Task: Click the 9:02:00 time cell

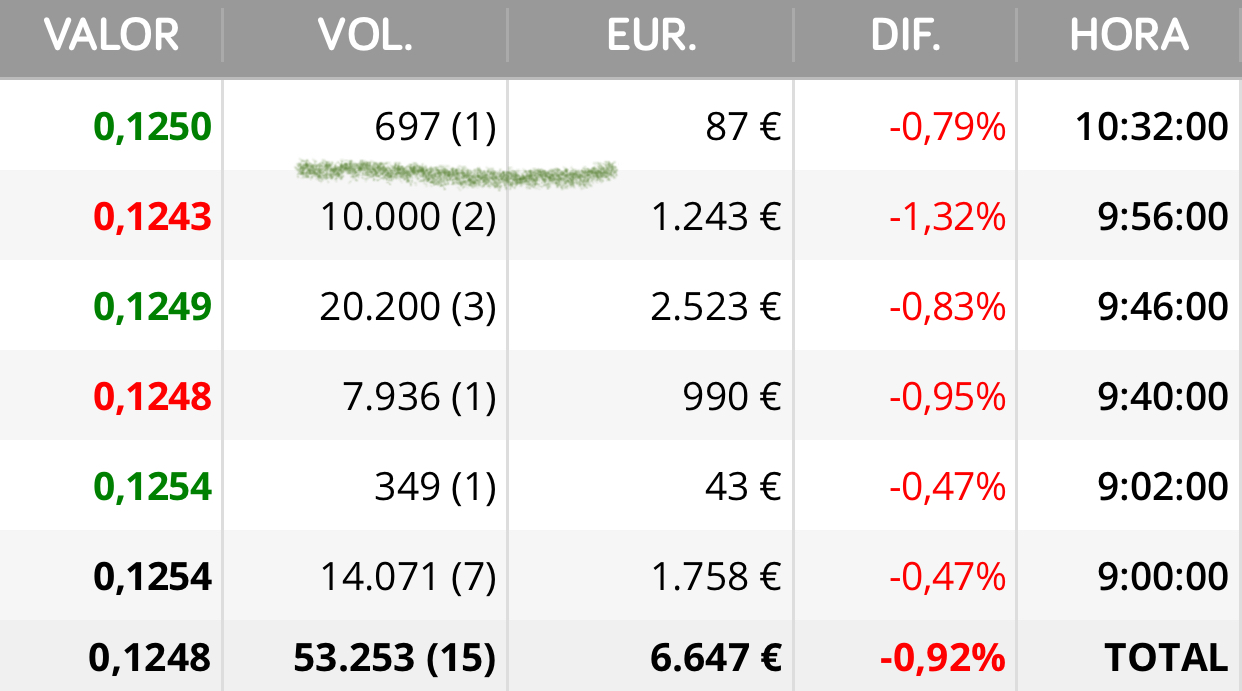Action: tap(1161, 487)
